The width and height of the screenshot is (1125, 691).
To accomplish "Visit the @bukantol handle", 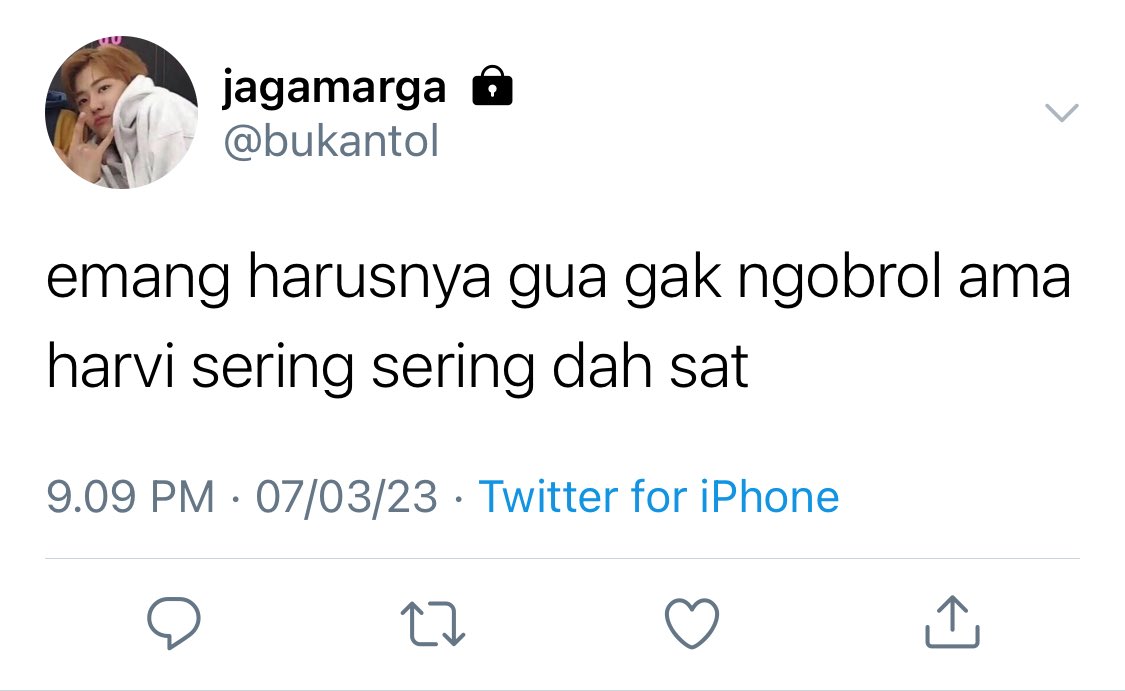I will pyautogui.click(x=331, y=141).
